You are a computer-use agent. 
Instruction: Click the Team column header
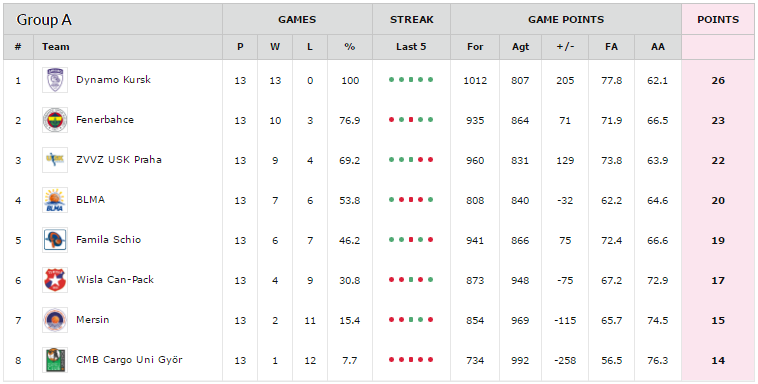56,47
